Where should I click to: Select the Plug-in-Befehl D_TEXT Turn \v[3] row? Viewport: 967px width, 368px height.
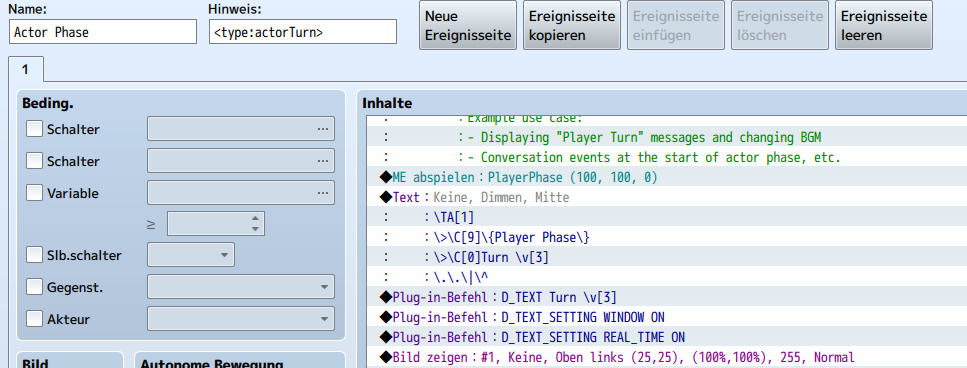(667, 298)
